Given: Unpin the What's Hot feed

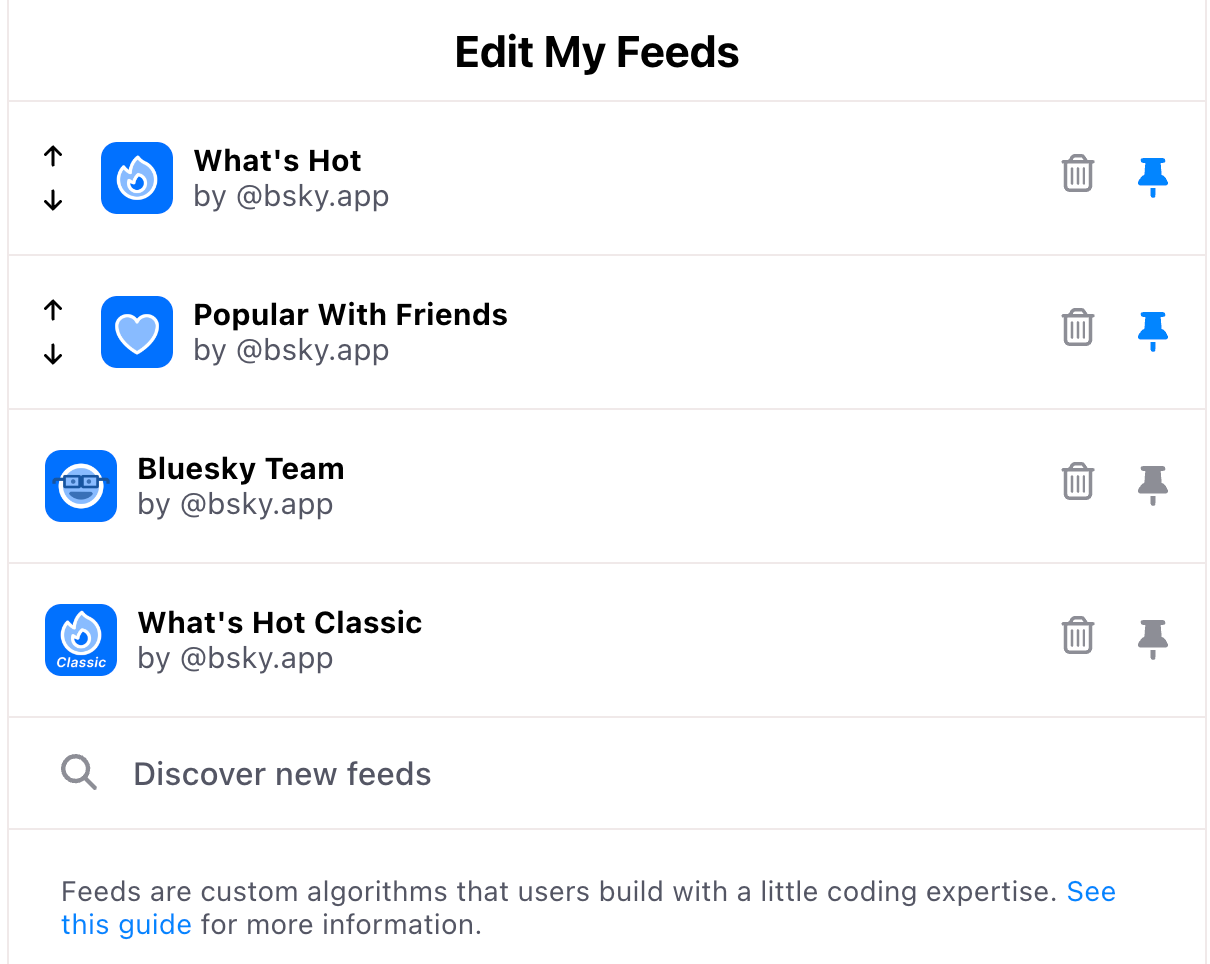Looking at the screenshot, I should 1153,177.
